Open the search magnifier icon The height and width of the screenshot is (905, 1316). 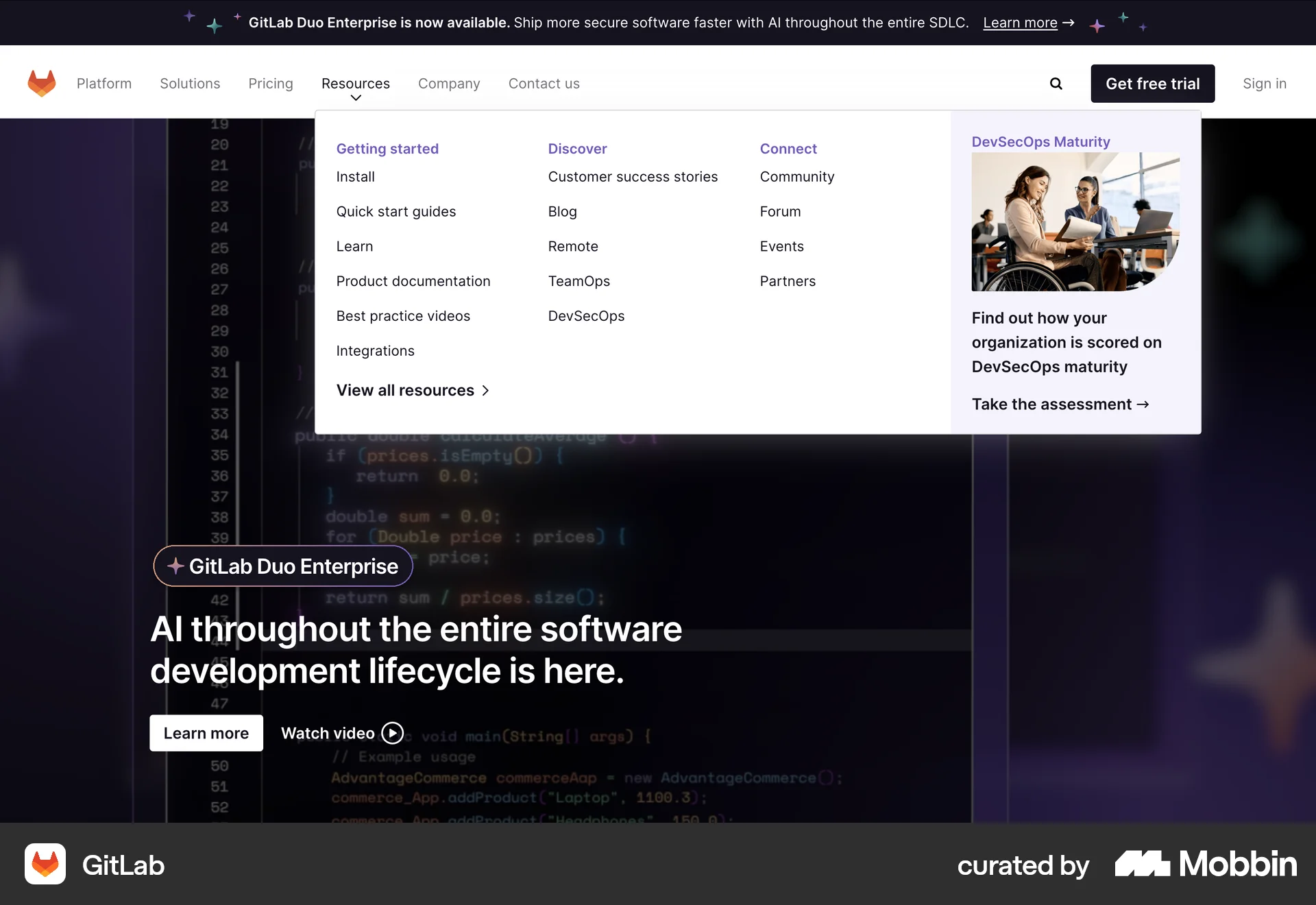(1056, 83)
